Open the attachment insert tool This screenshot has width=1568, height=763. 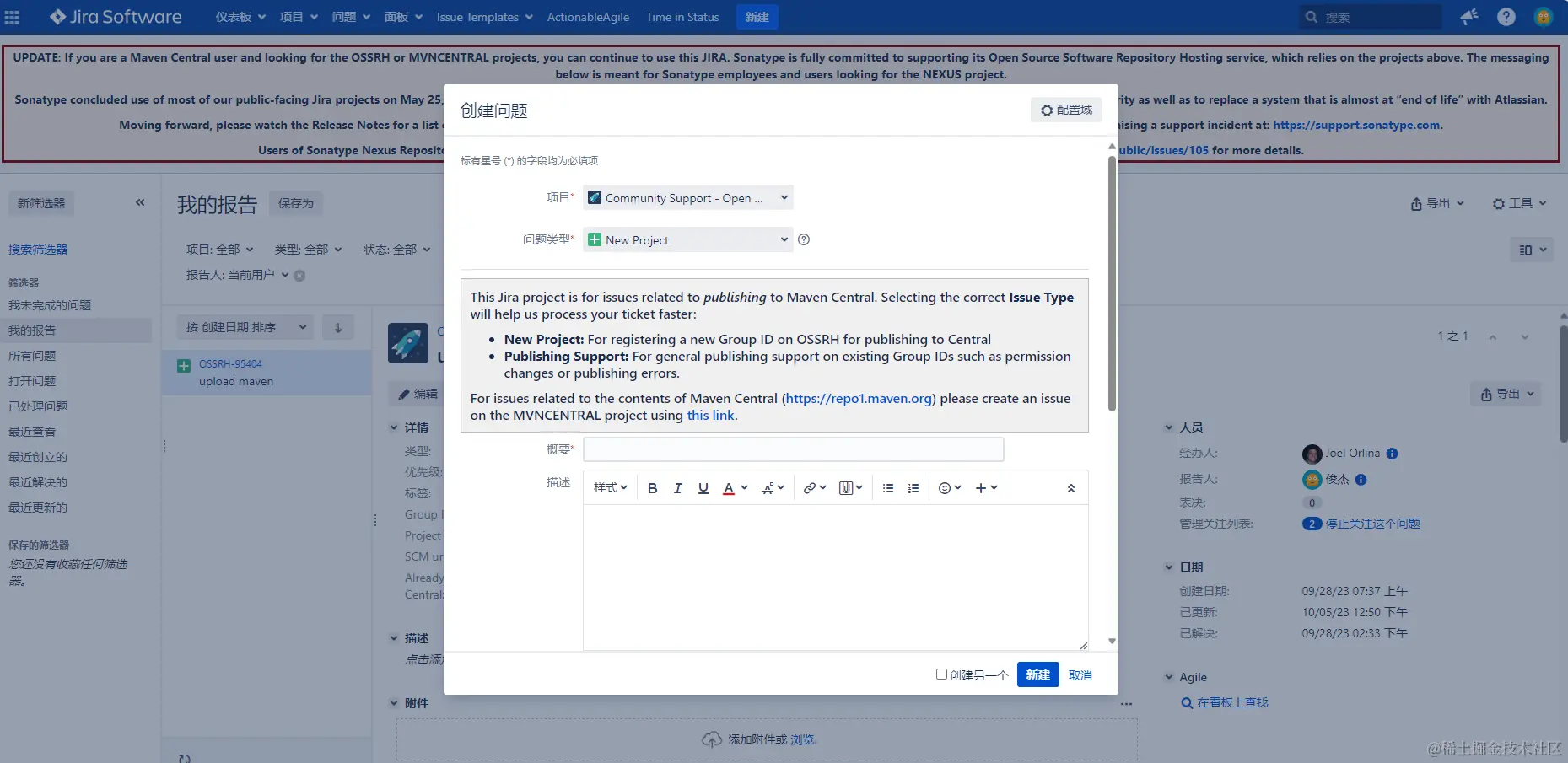pos(850,488)
